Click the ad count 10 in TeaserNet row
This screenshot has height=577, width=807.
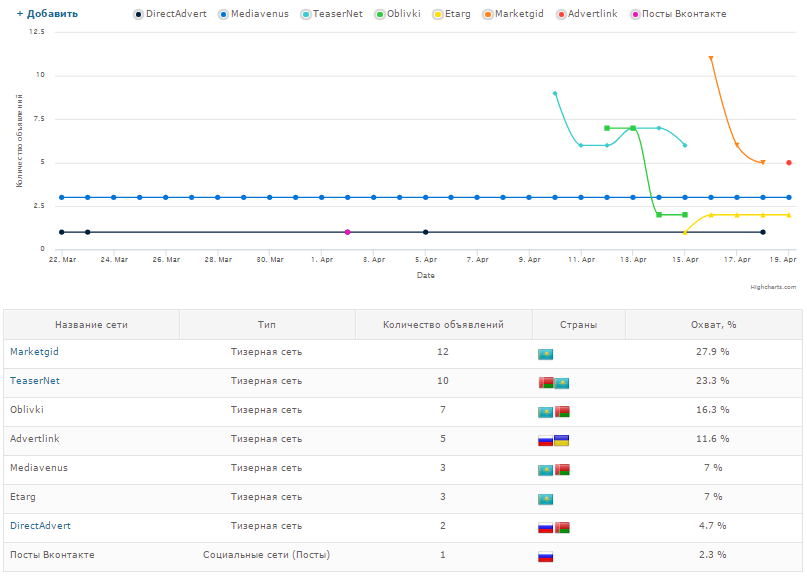(443, 380)
